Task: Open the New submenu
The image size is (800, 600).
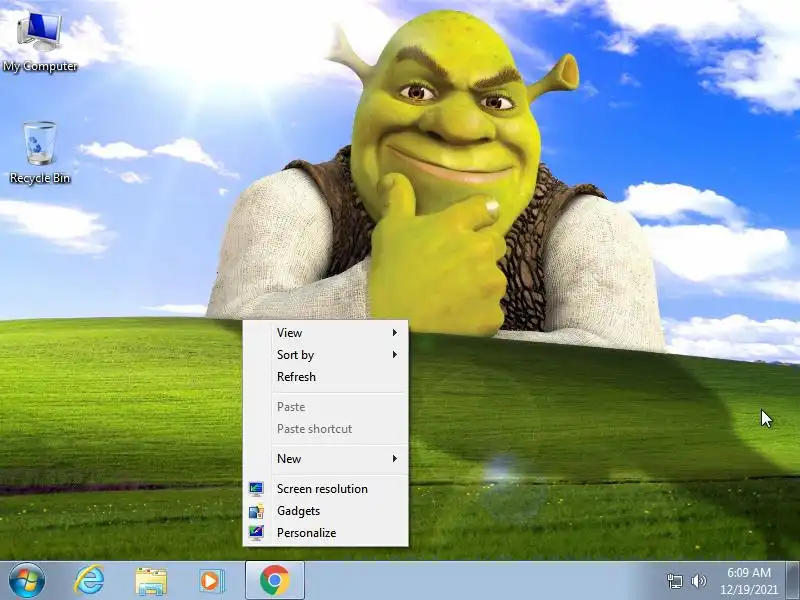Action: [326, 459]
